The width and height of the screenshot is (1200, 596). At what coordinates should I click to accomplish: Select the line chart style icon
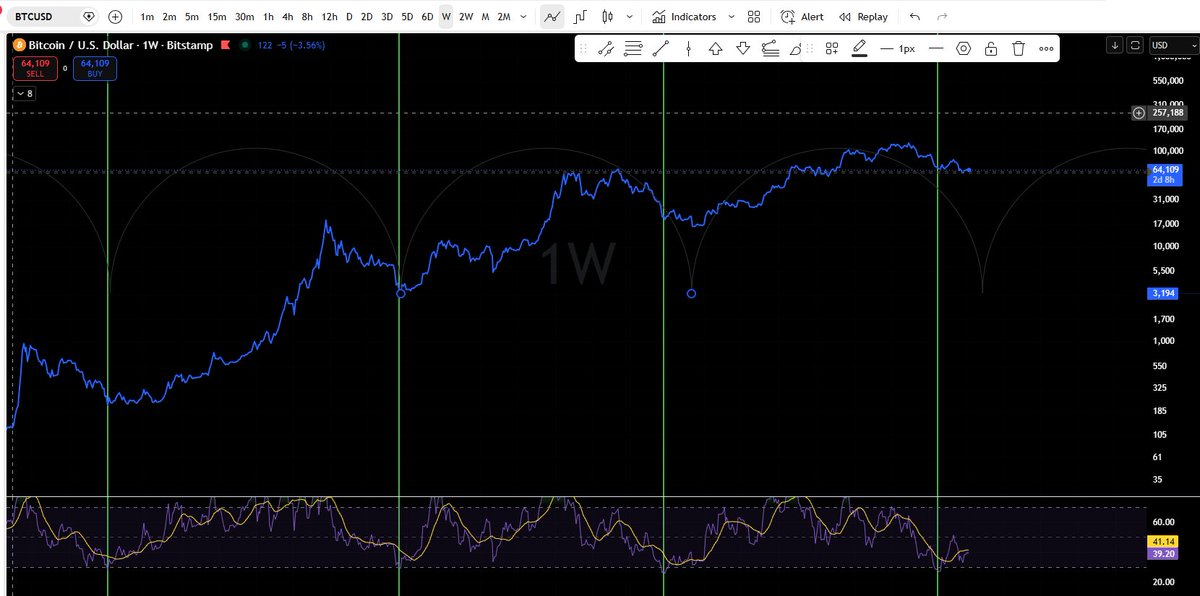tap(552, 17)
